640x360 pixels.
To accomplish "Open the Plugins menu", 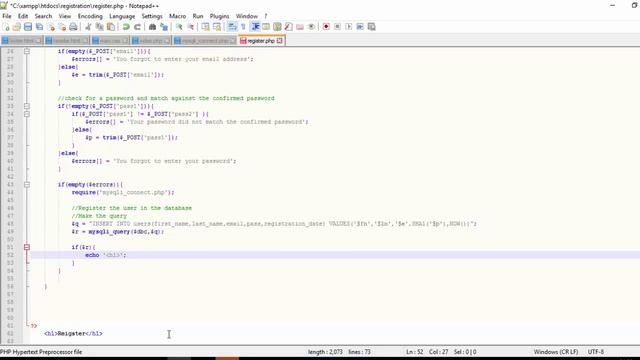I will pos(220,16).
